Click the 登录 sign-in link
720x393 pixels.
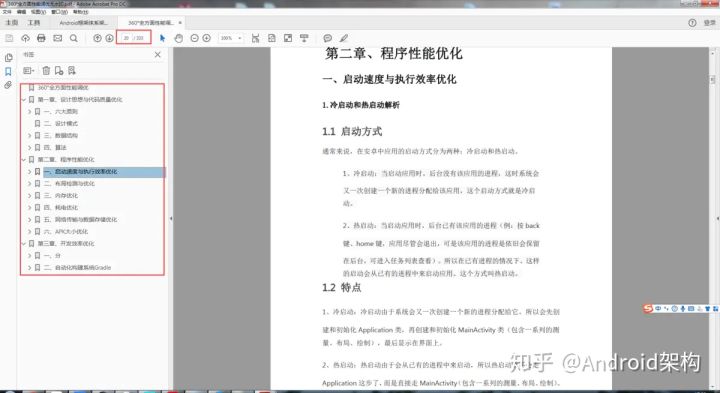(x=709, y=23)
